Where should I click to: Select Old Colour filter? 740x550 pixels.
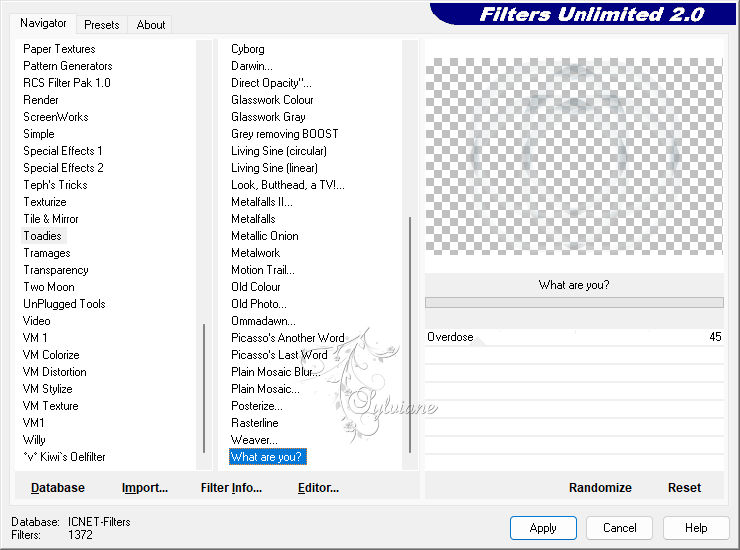pos(255,287)
